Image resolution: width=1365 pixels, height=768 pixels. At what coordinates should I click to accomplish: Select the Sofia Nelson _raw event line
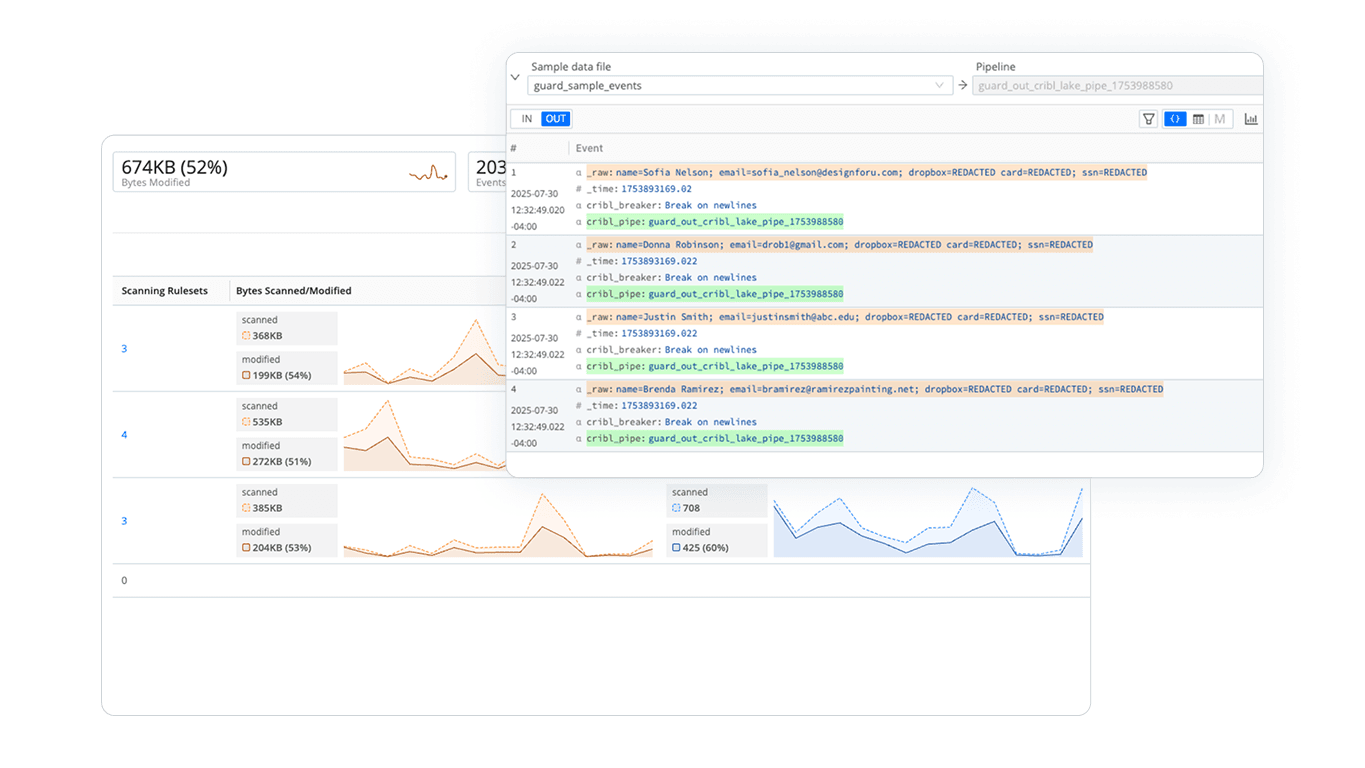[866, 172]
